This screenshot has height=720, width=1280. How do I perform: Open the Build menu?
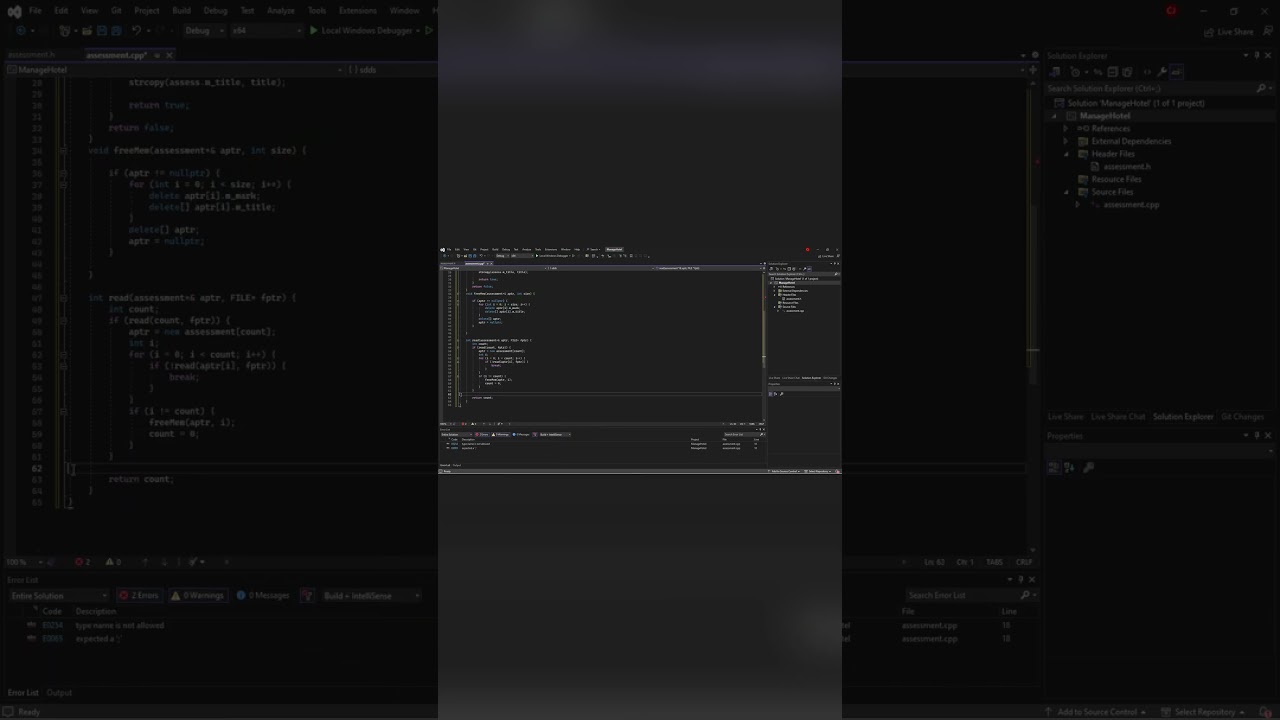point(181,11)
